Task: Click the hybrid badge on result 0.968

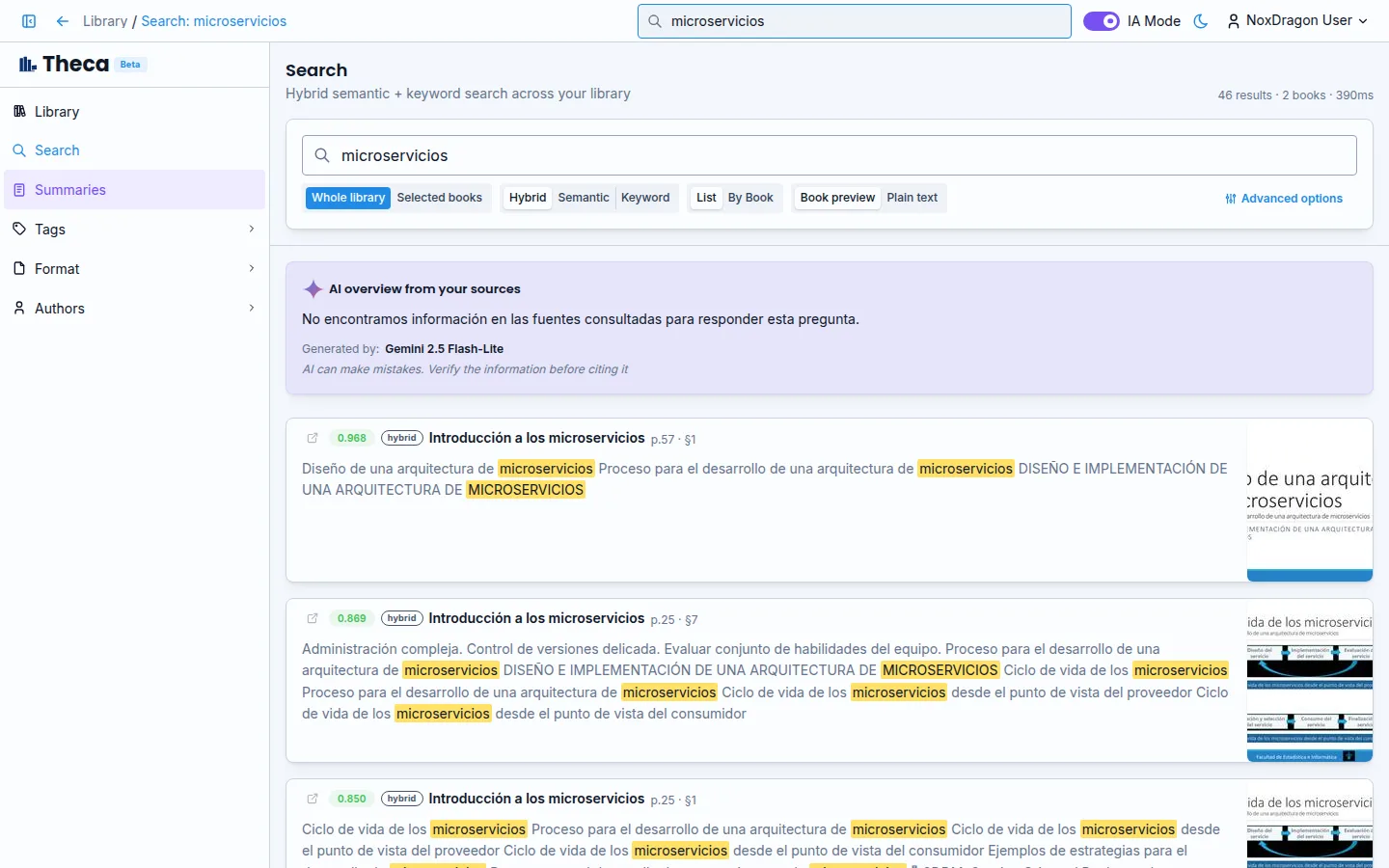Action: [x=402, y=438]
